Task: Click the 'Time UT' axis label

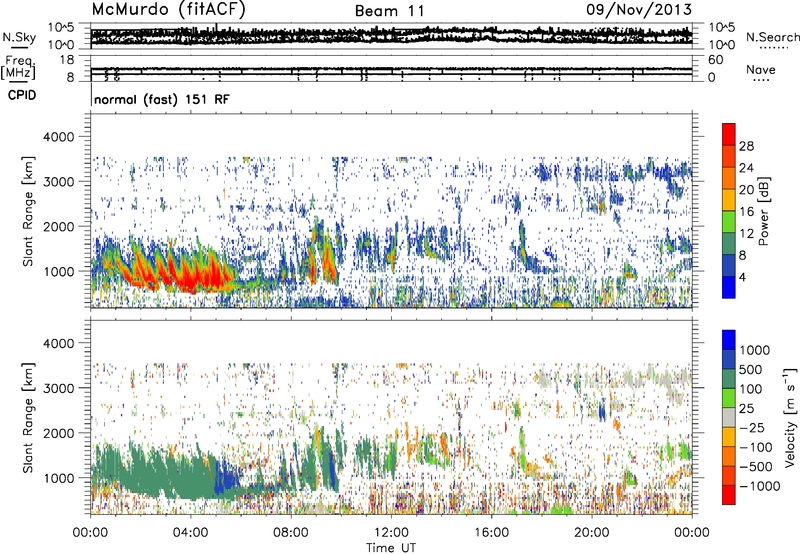Action: pos(391,548)
